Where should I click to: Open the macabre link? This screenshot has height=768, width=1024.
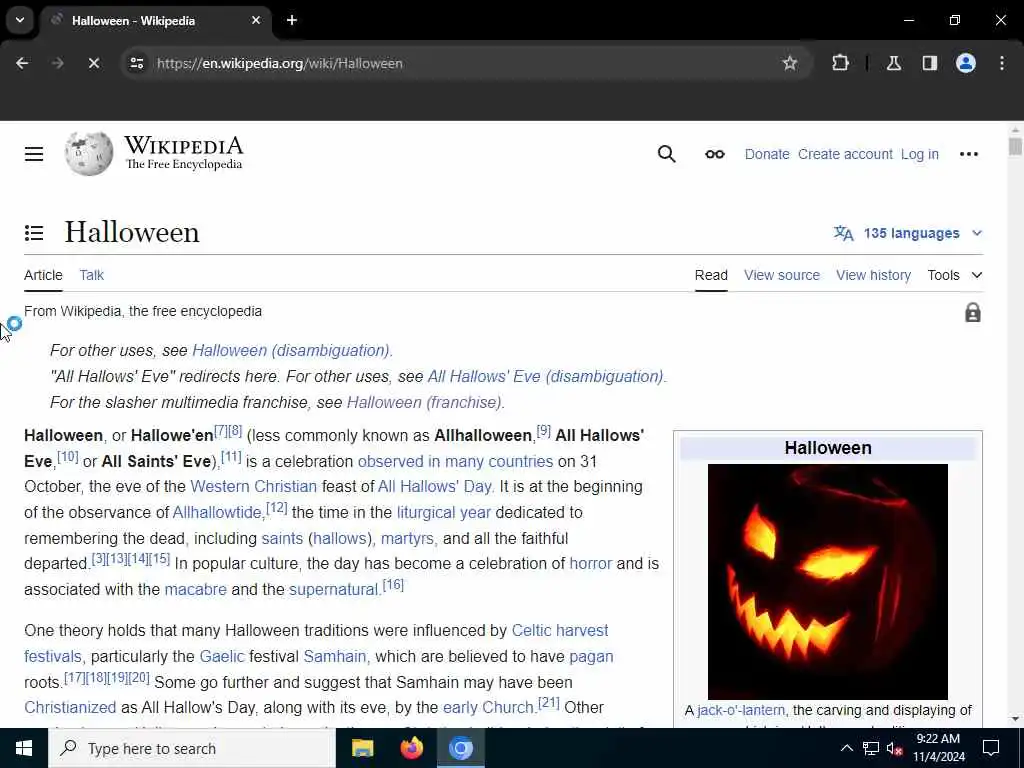[x=195, y=590]
